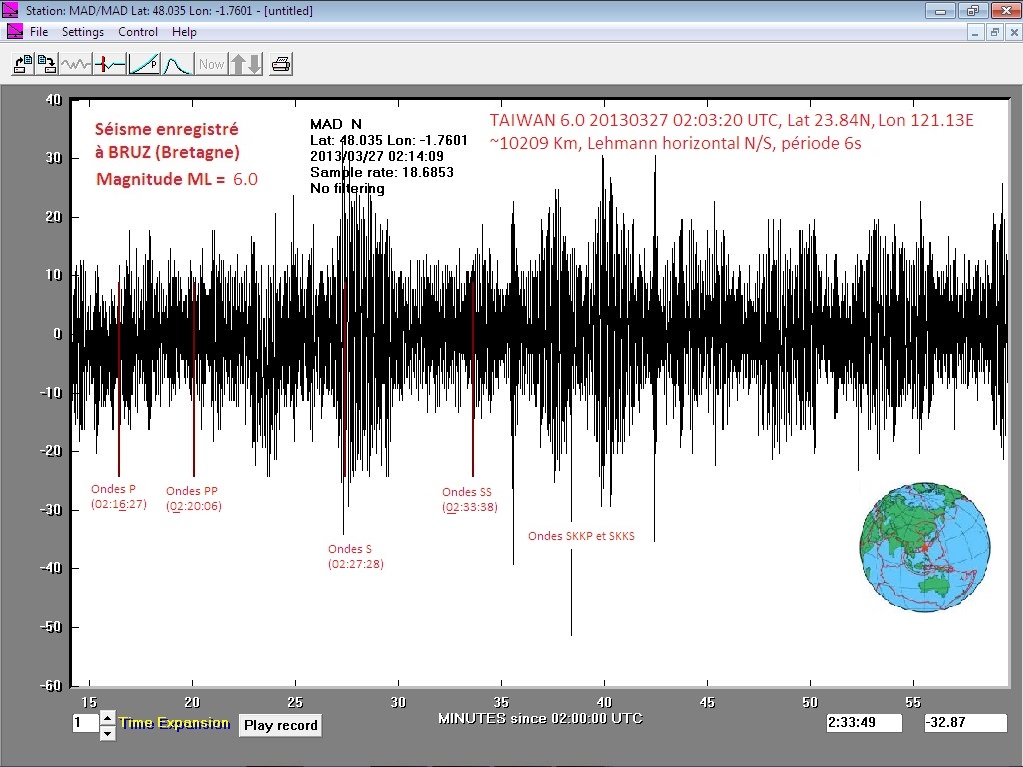Click the open file toolbar icon
The image size is (1023, 767).
(22, 65)
